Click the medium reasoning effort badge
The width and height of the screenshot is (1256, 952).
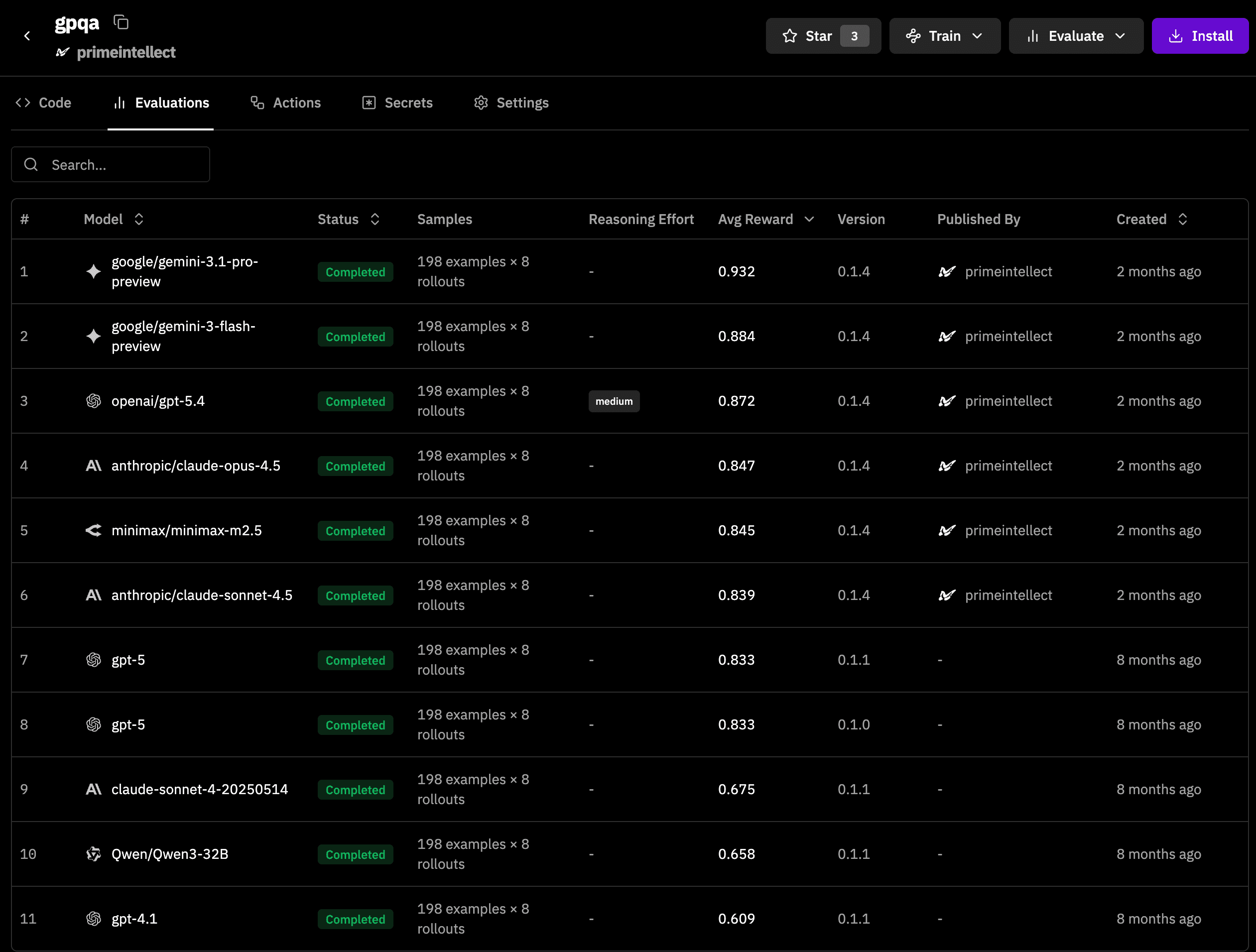click(x=614, y=401)
